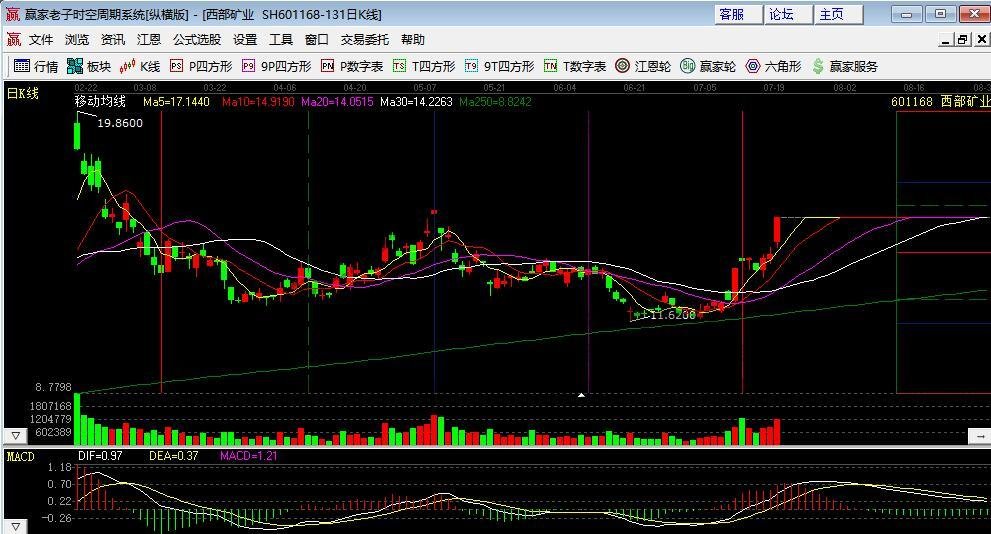
Task: Click the 11.6200 low price label
Action: pyautogui.click(x=672, y=315)
